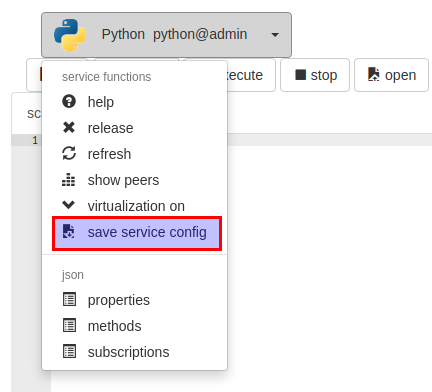Viewport: 432px width, 392px height.
Task: Click the release X icon
Action: click(69, 127)
